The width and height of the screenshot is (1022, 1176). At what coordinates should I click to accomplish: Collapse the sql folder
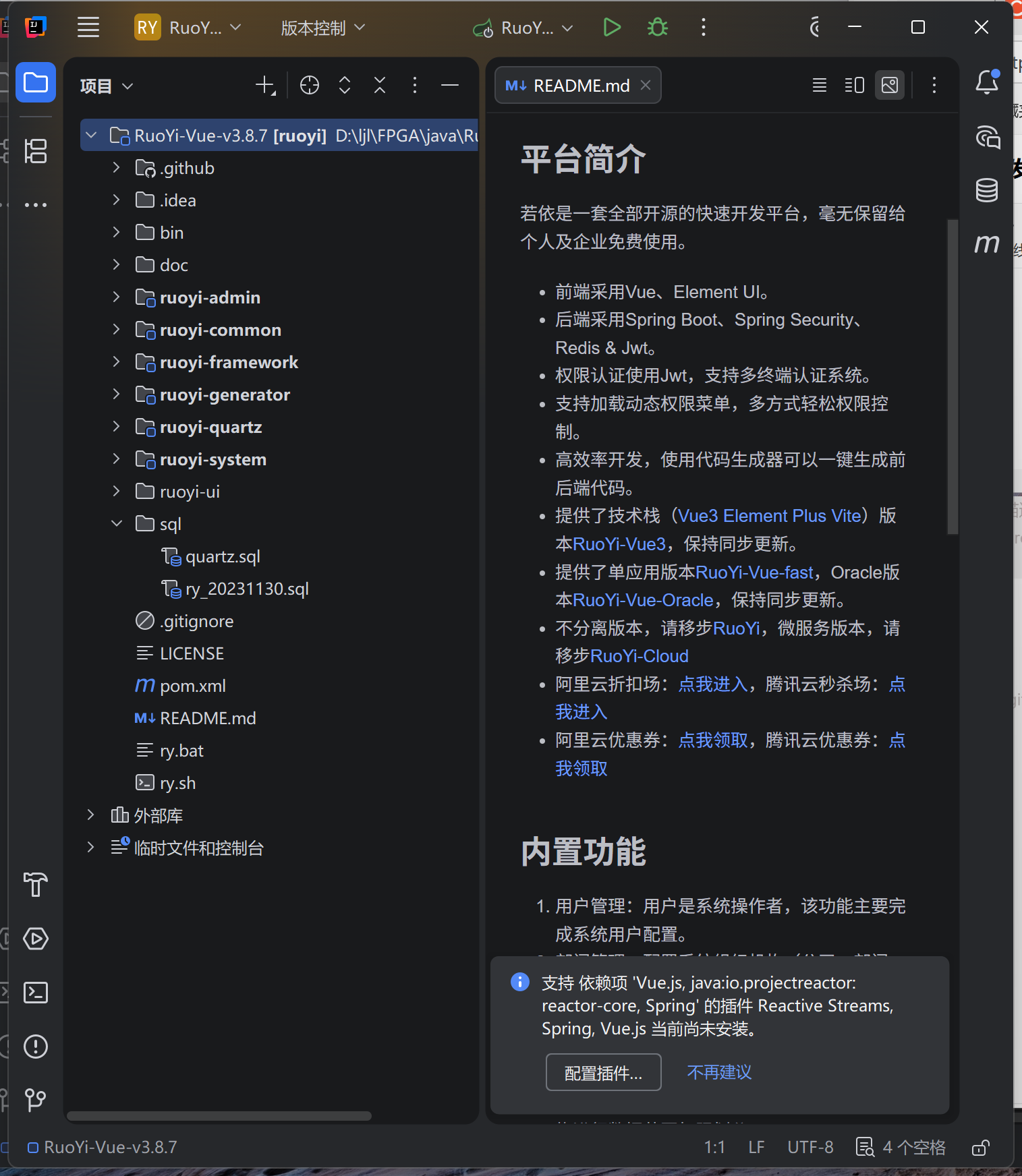pyautogui.click(x=116, y=524)
